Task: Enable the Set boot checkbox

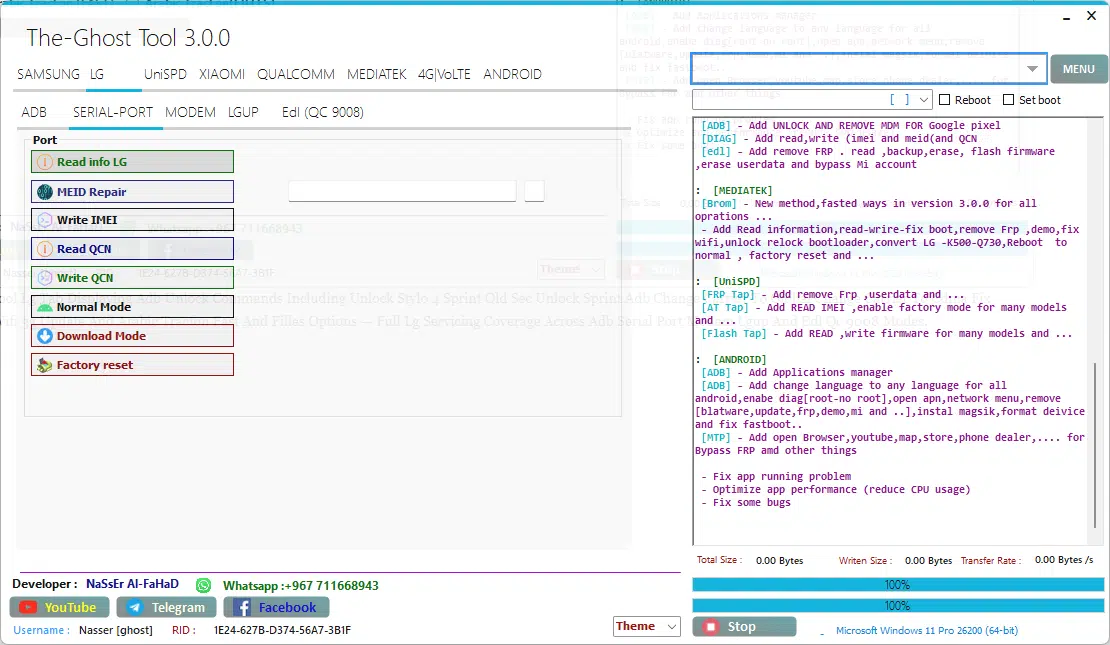Action: (x=1009, y=100)
